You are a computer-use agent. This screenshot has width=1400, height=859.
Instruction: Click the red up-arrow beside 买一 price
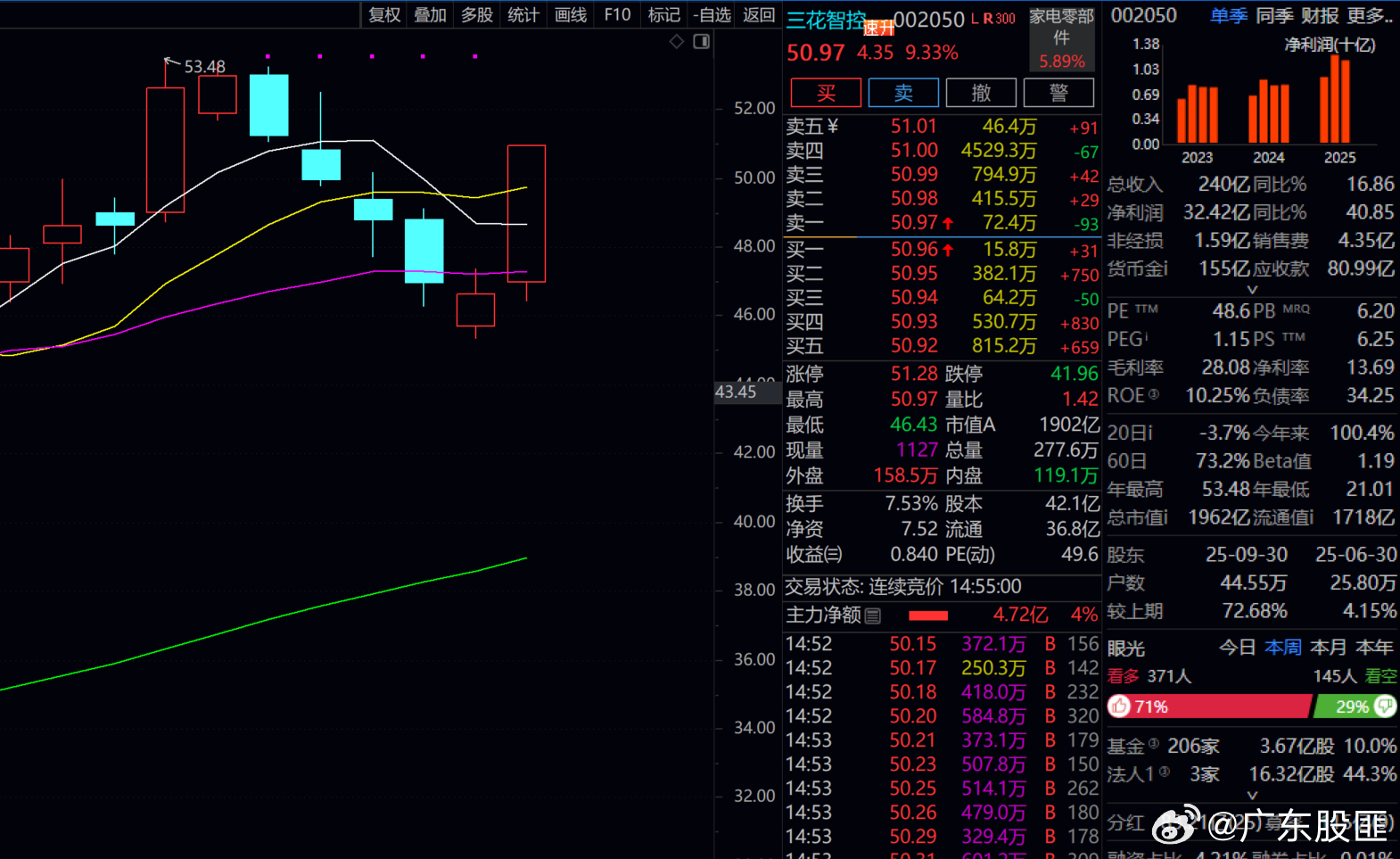[x=948, y=251]
